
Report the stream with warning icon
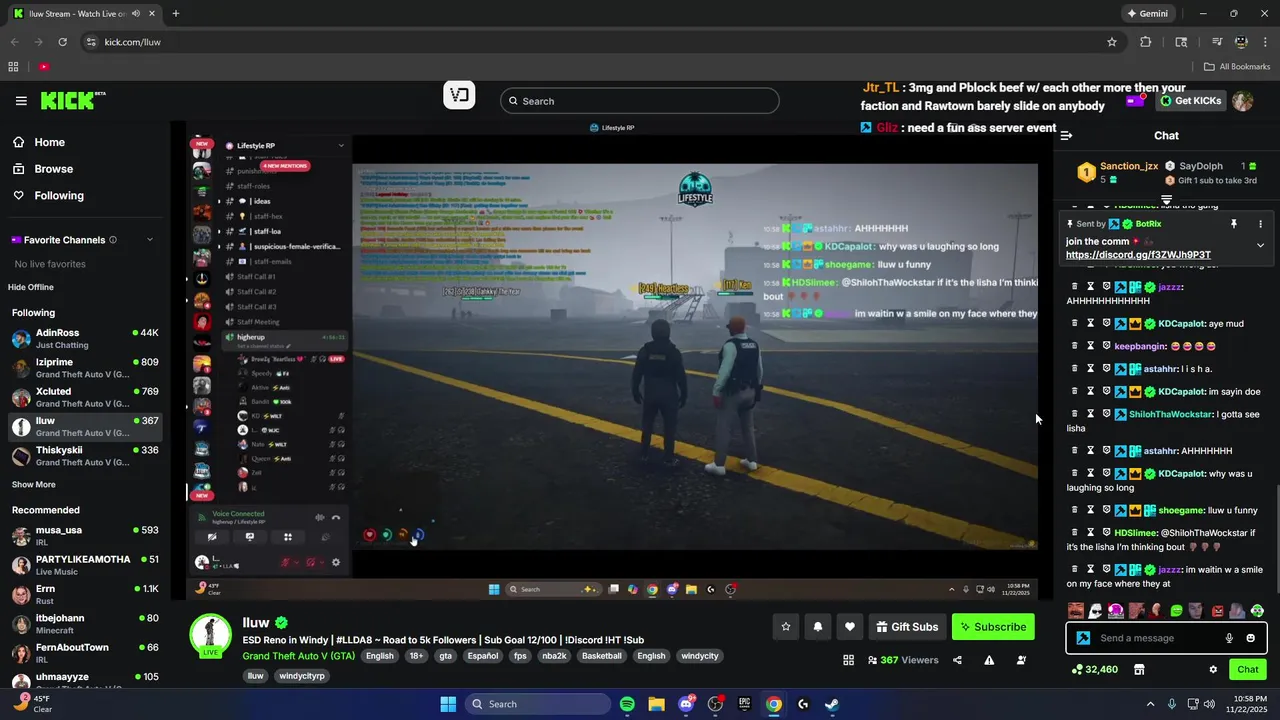(x=989, y=660)
